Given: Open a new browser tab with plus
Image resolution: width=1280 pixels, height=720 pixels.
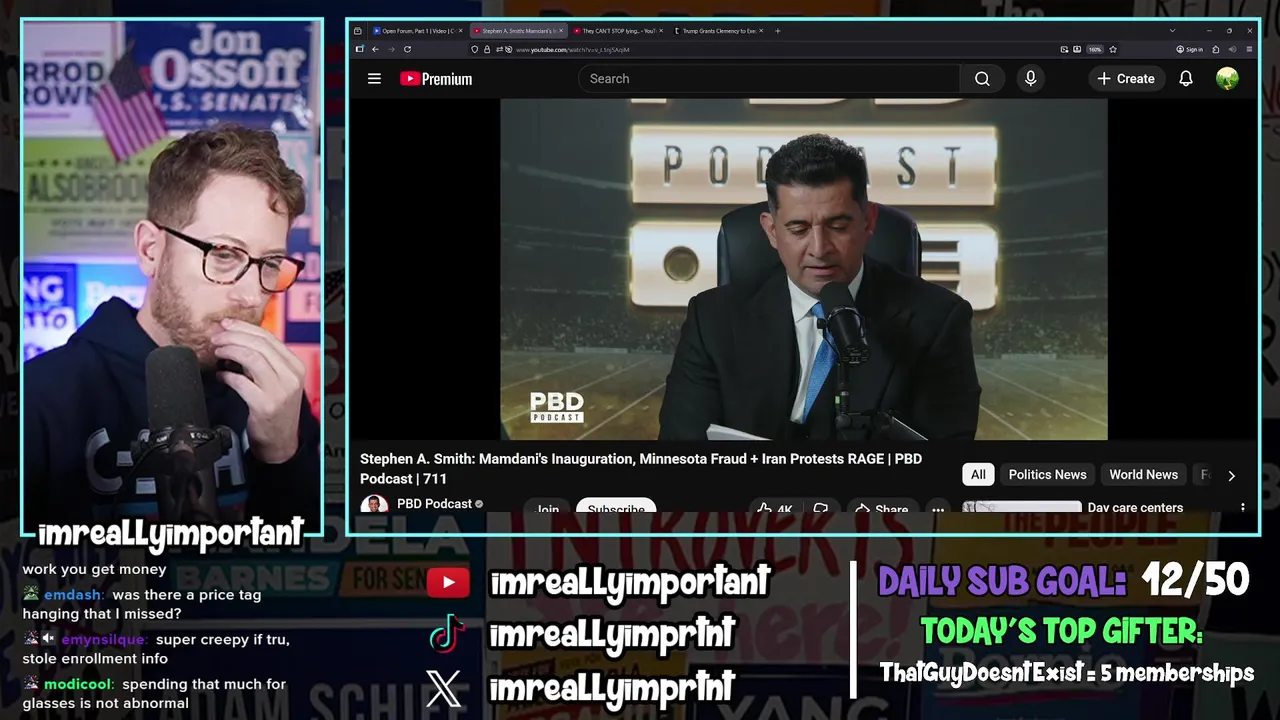Looking at the screenshot, I should (778, 31).
